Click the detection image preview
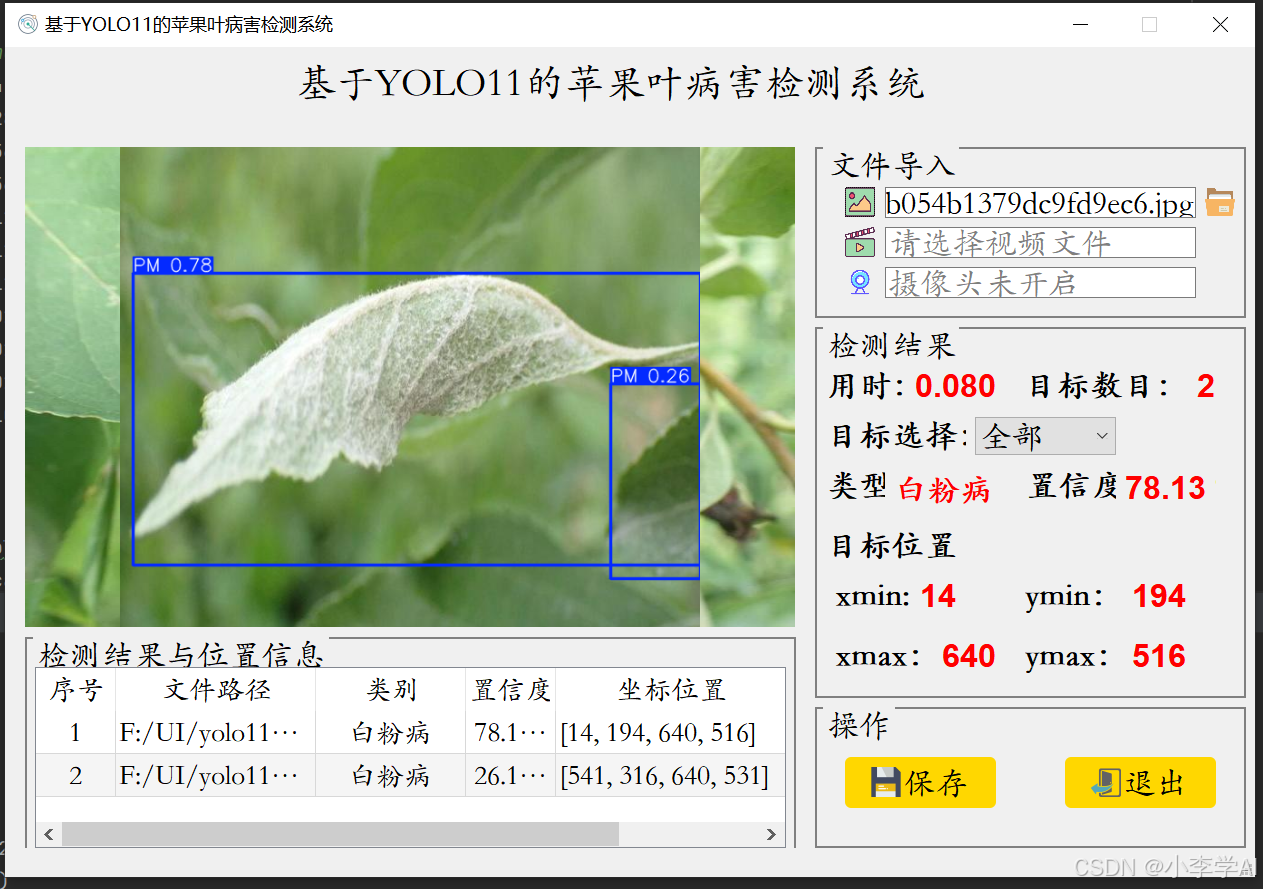The image size is (1263, 889). pos(410,387)
